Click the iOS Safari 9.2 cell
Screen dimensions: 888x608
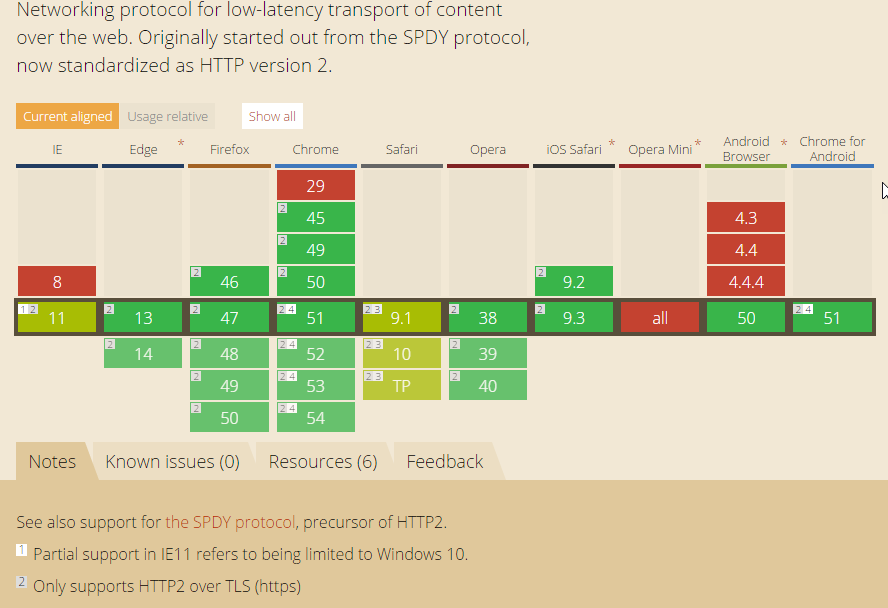pyautogui.click(x=574, y=282)
